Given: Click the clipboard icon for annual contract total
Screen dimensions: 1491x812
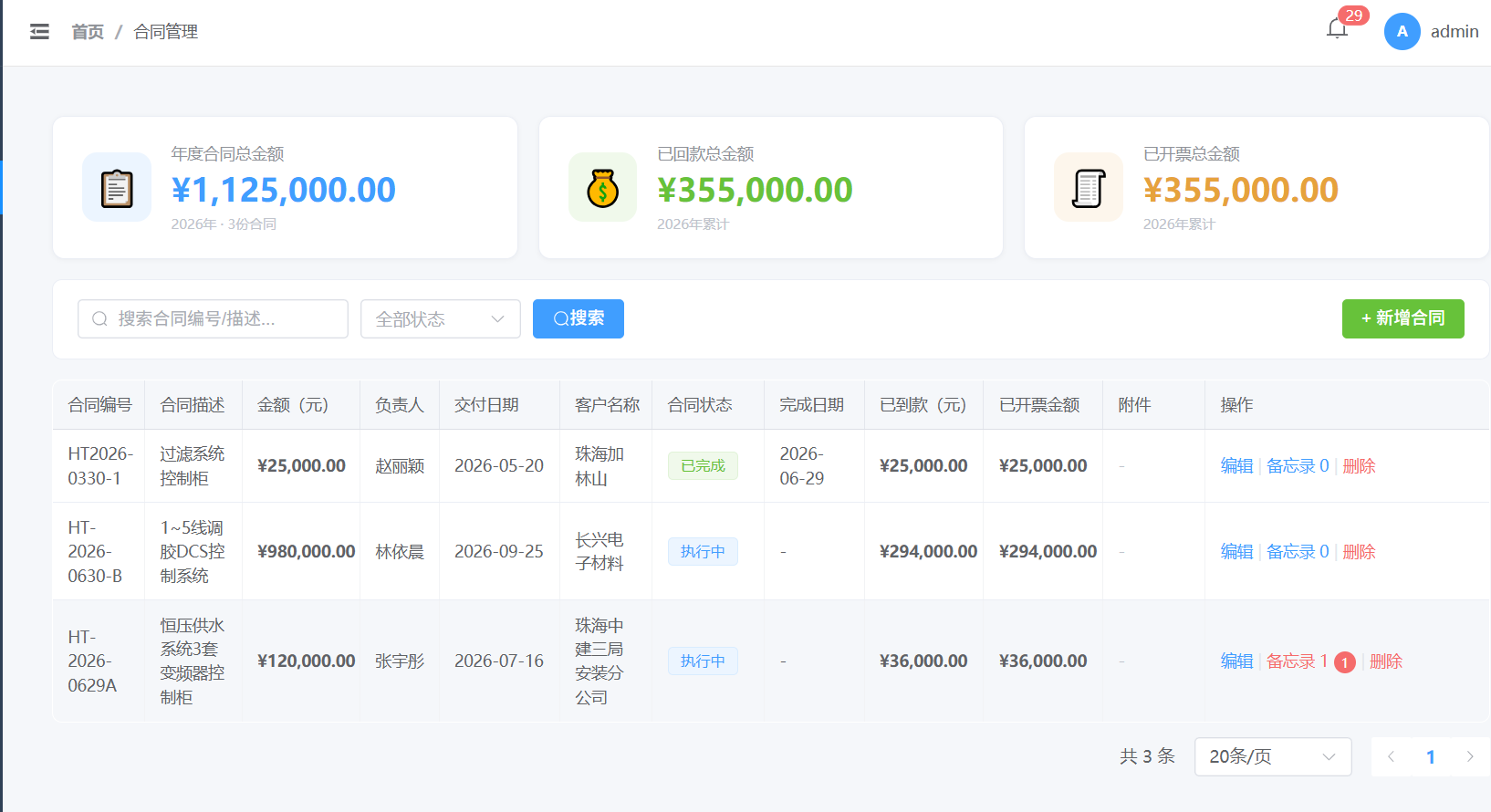Looking at the screenshot, I should (117, 188).
